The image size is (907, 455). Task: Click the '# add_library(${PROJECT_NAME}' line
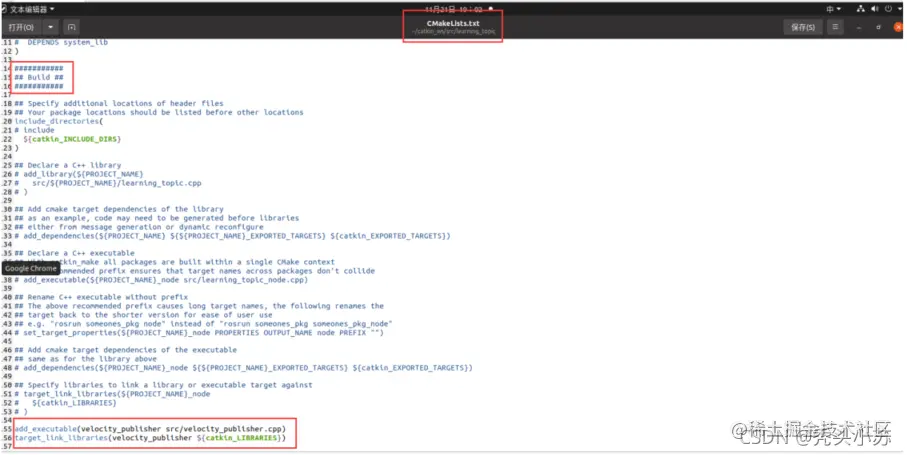79,174
